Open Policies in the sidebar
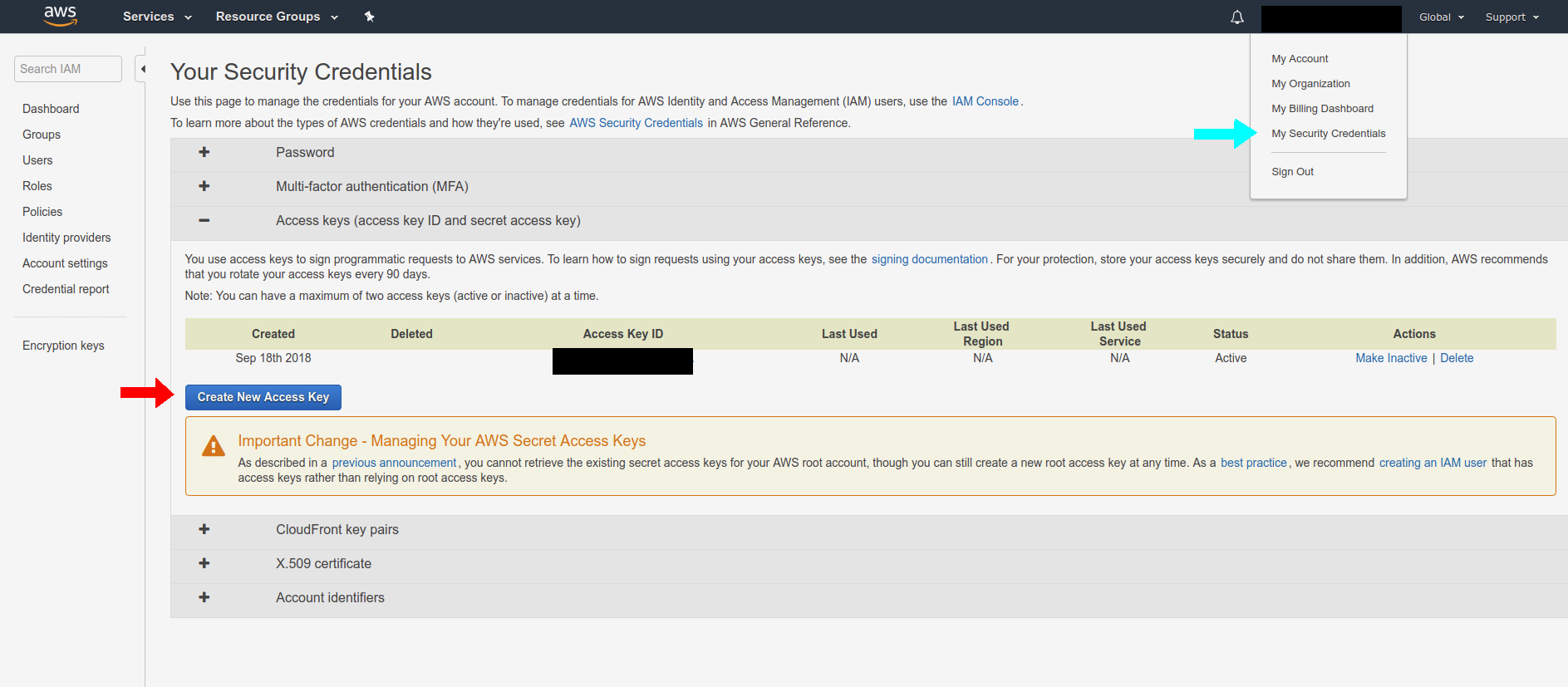This screenshot has width=1568, height=687. (42, 212)
